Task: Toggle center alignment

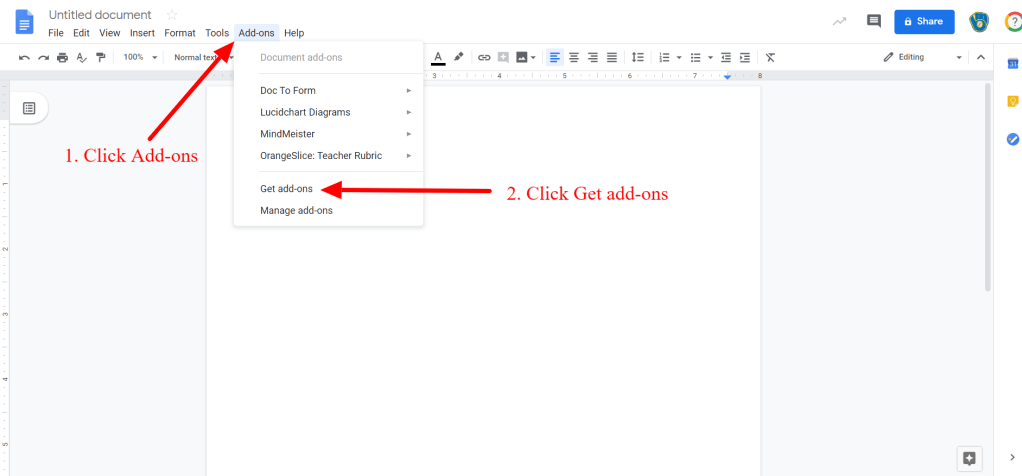Action: (574, 58)
